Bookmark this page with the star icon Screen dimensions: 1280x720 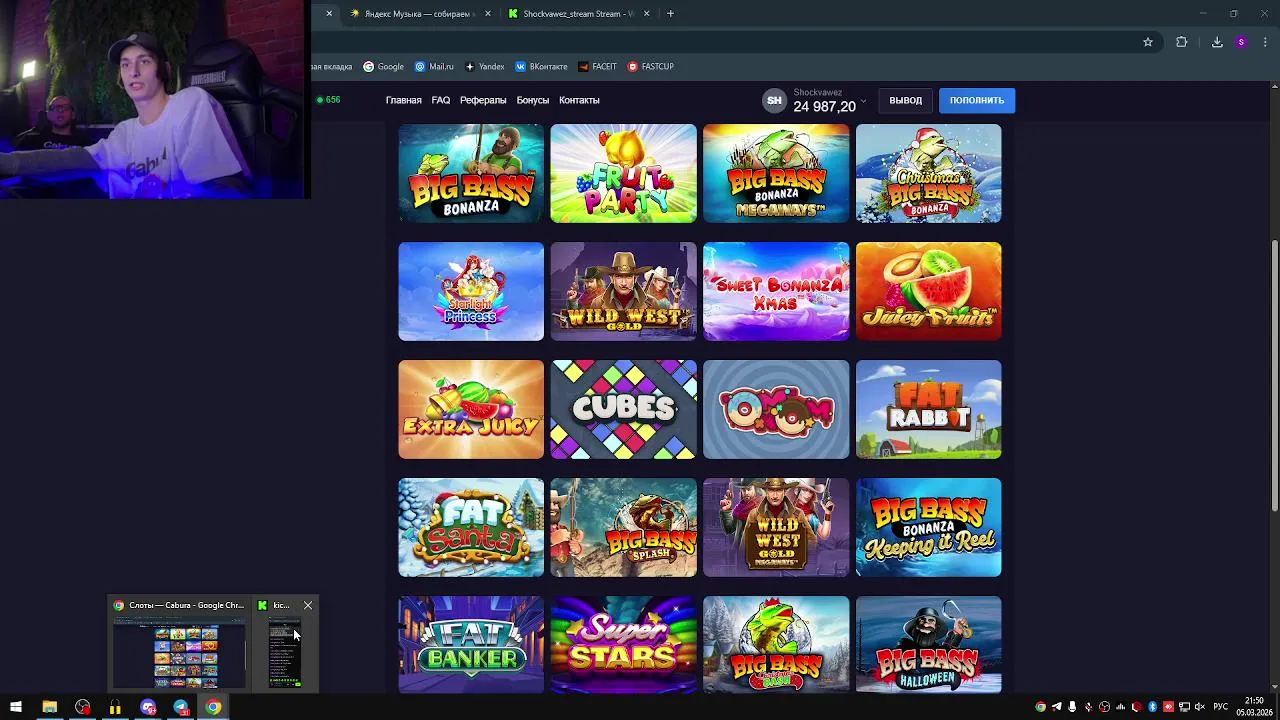(x=1148, y=42)
